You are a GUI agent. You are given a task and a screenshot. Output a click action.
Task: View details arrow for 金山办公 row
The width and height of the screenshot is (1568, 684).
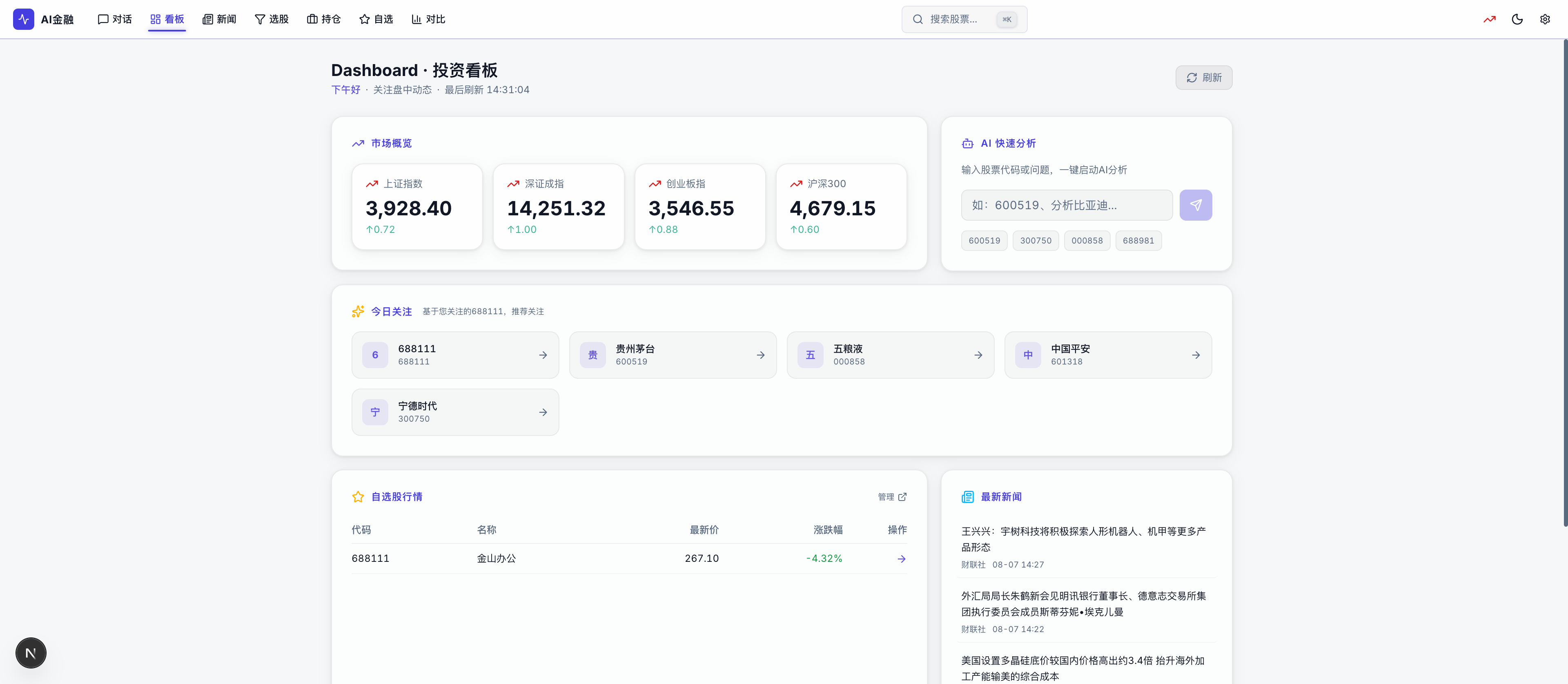pyautogui.click(x=902, y=559)
